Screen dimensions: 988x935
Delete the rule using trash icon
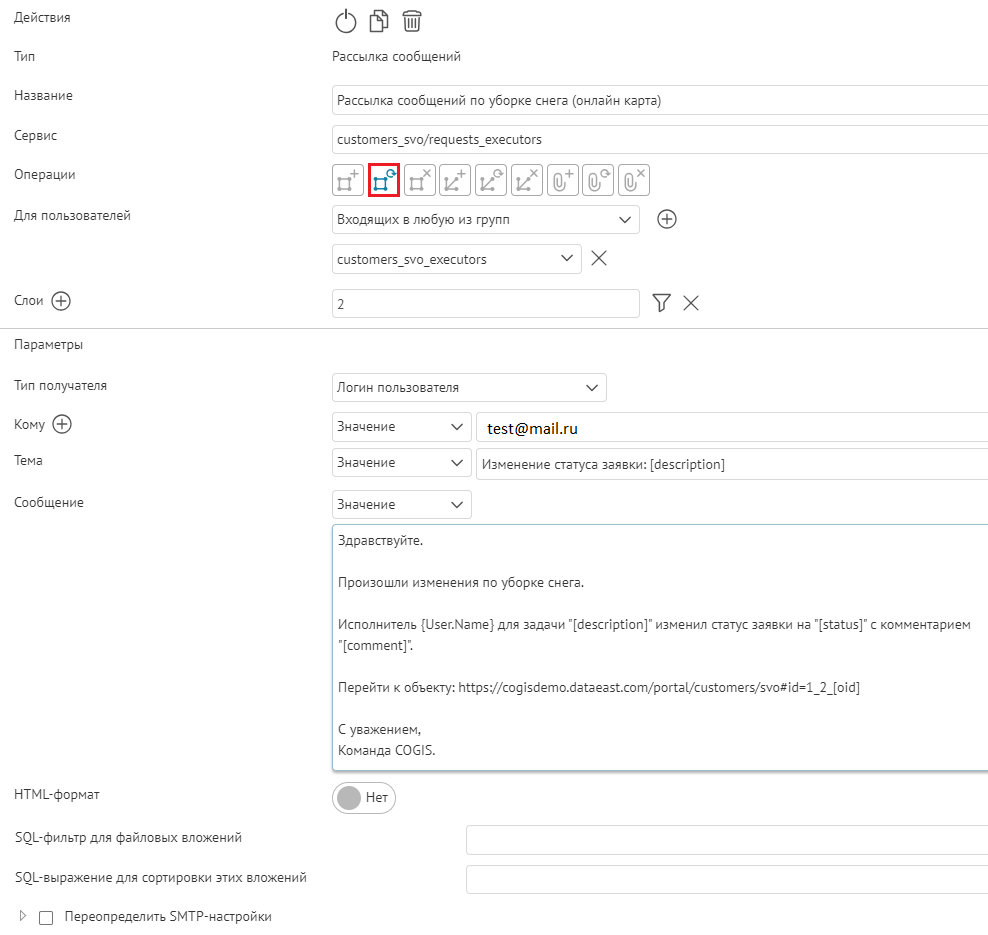tap(411, 21)
